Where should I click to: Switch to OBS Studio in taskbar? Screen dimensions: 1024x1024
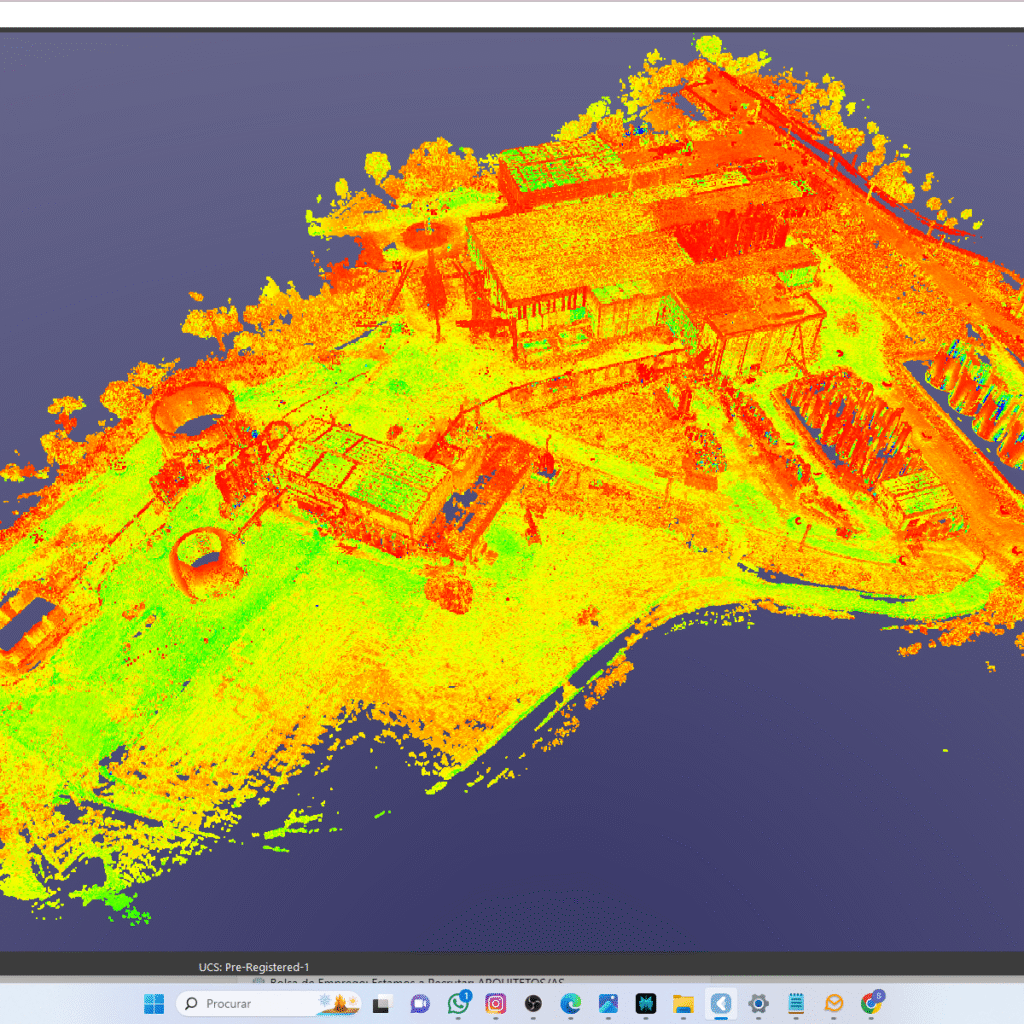coord(533,1003)
